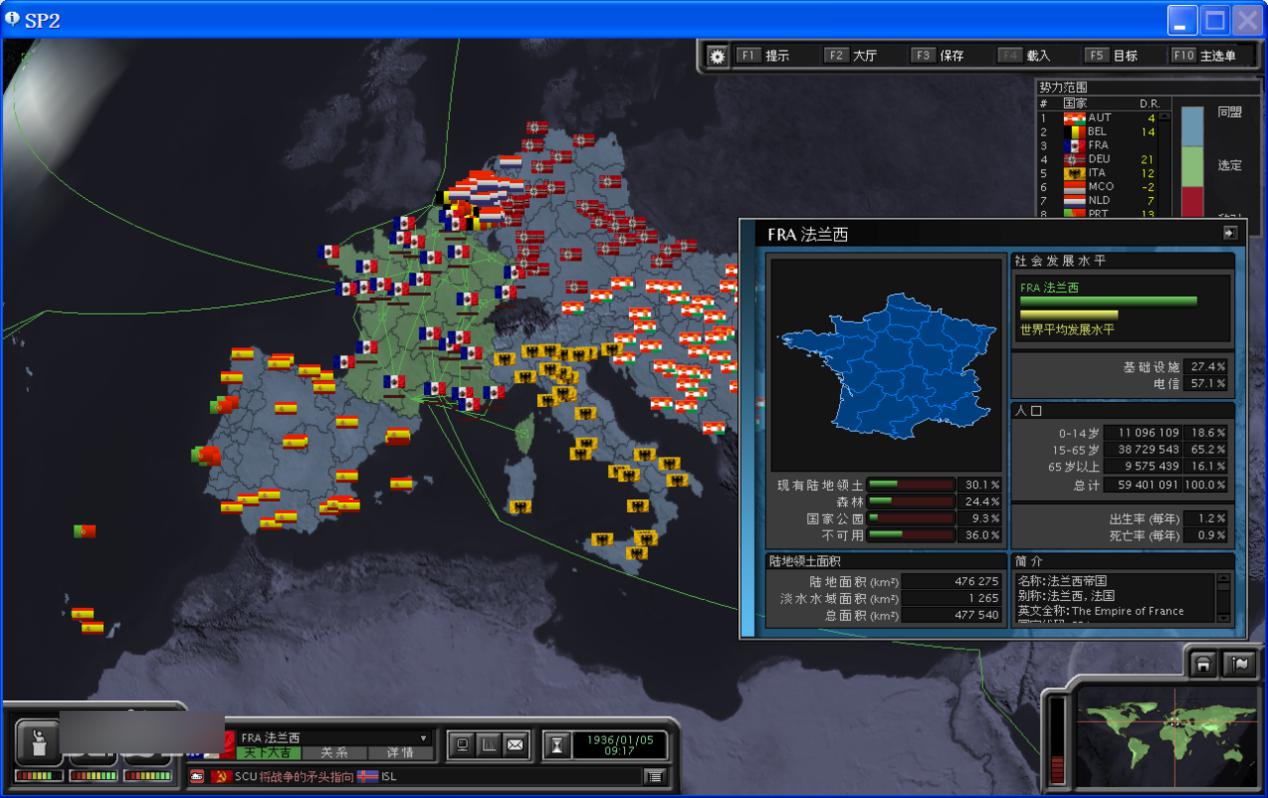Open the F5 目标 objectives button
The image size is (1268, 798).
[1112, 56]
